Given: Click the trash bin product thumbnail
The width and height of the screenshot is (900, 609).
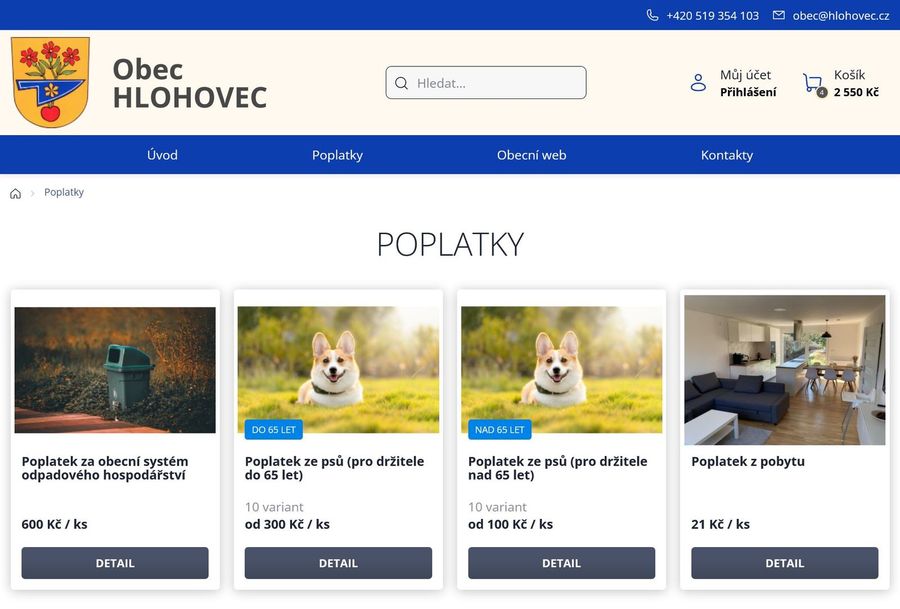Looking at the screenshot, I should 115,370.
